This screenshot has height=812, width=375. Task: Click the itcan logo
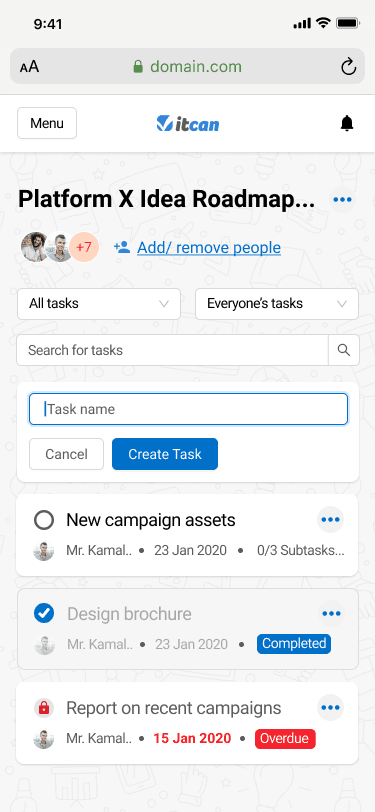188,123
